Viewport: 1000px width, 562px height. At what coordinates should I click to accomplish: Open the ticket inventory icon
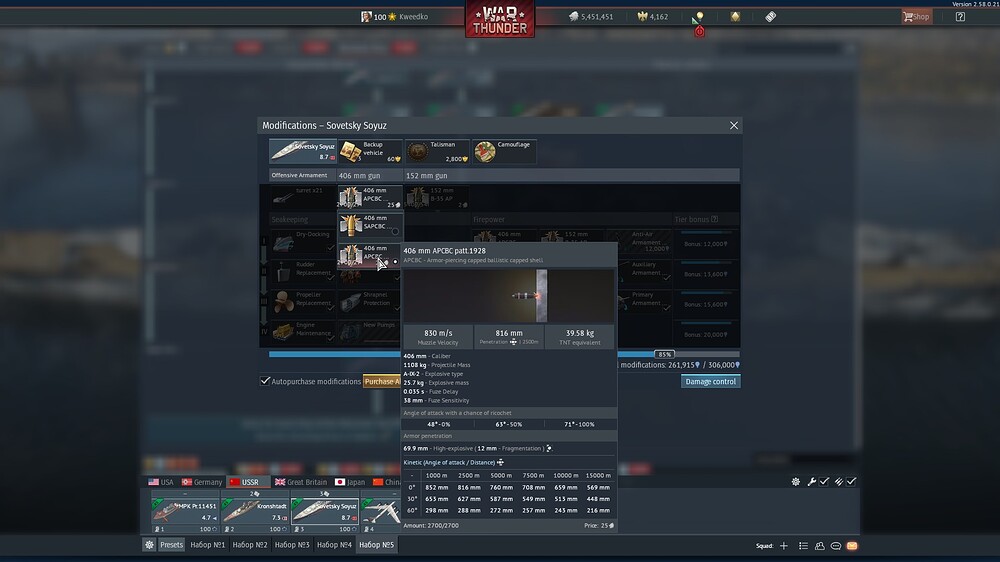[x=770, y=17]
